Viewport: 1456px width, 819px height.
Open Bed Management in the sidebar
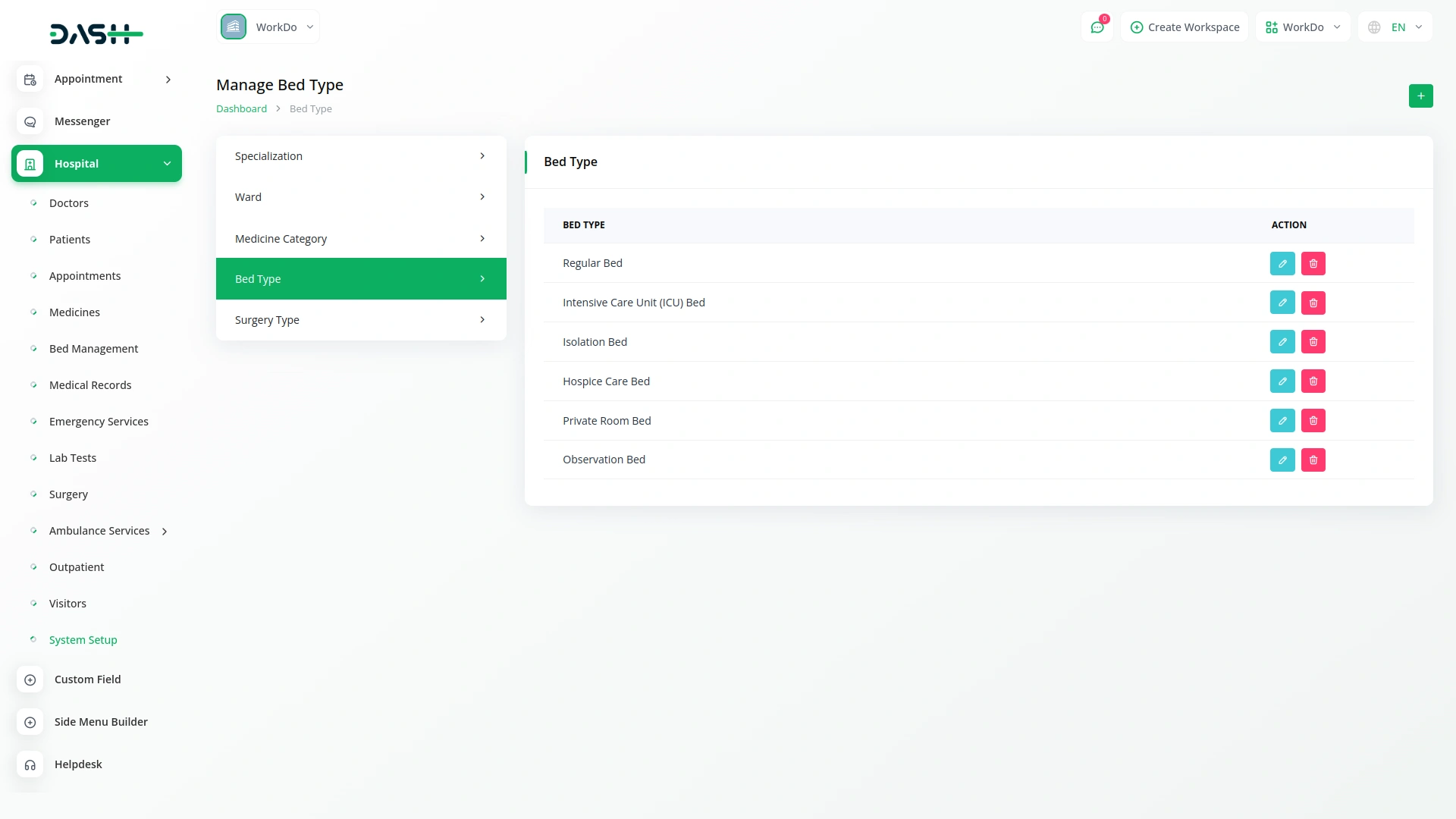94,349
